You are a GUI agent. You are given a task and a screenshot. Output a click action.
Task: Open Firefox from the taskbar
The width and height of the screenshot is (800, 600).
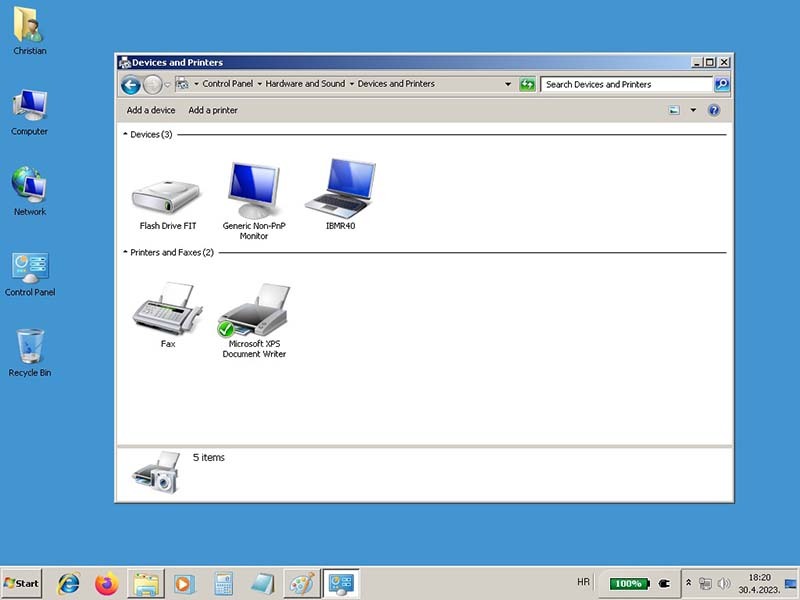pos(107,583)
